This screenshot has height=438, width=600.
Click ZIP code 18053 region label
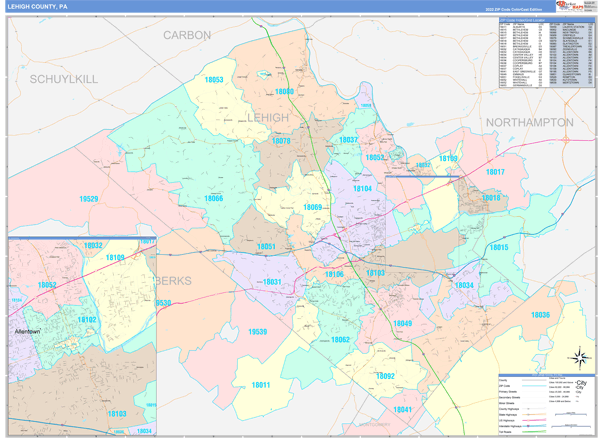pyautogui.click(x=214, y=80)
